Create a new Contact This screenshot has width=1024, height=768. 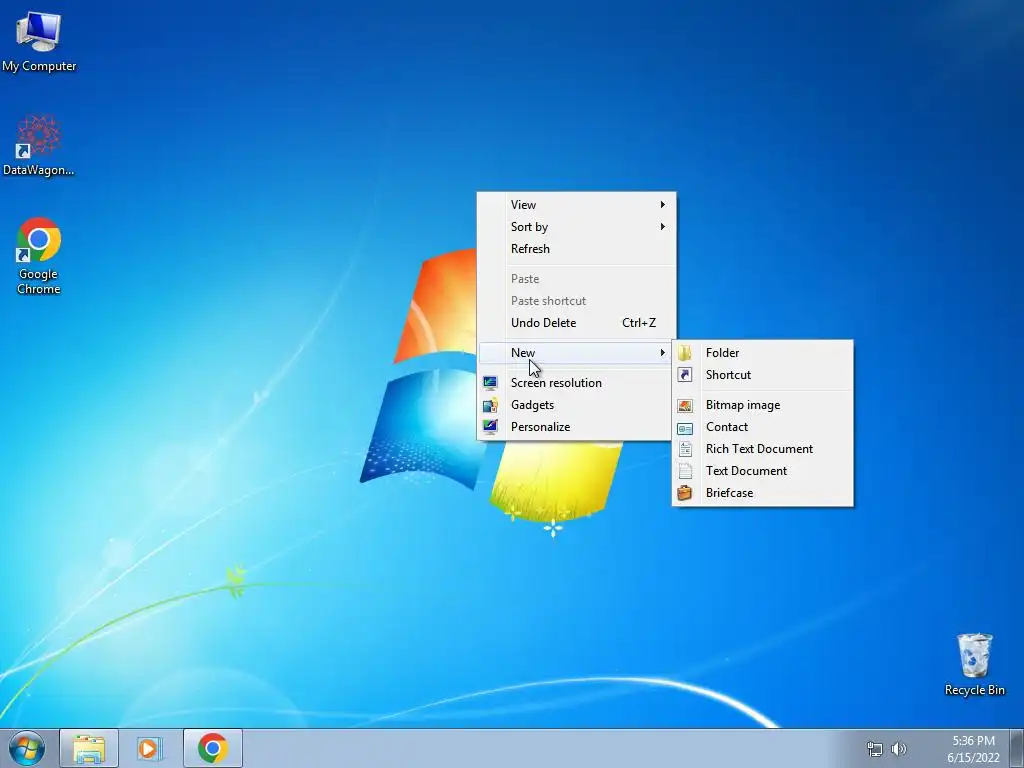763,427
